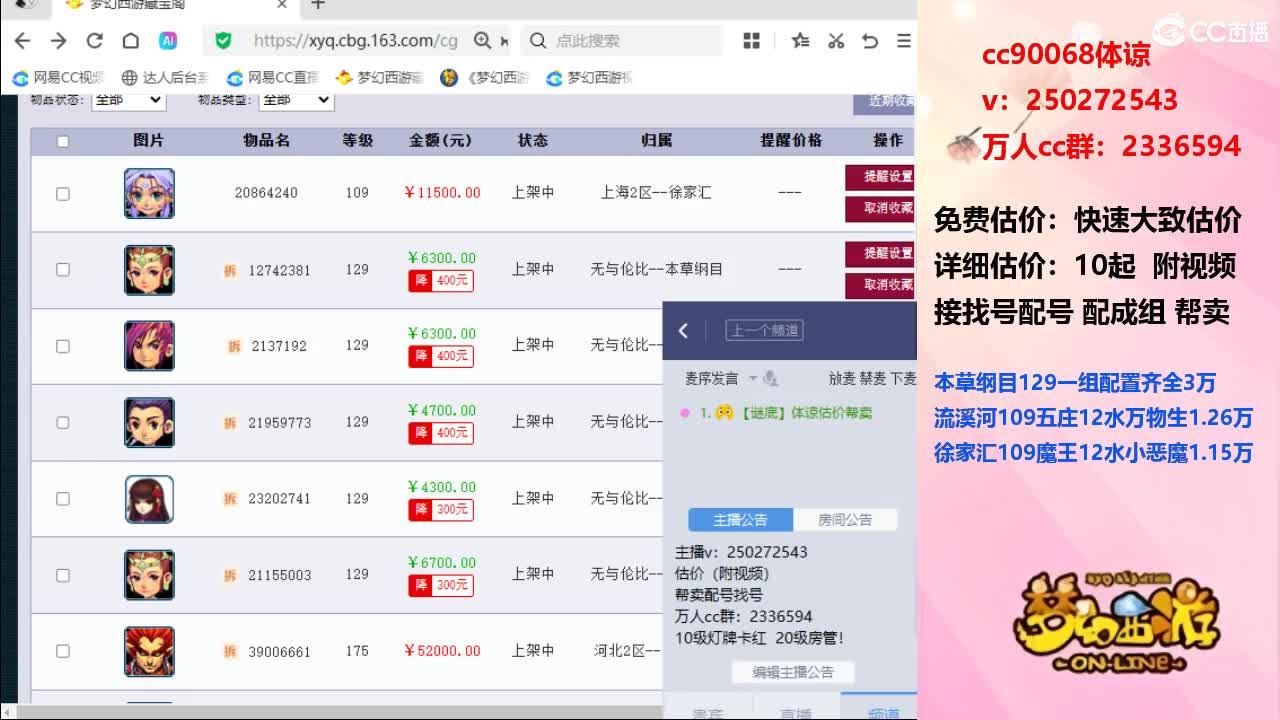Click the 拆 badge beside item 12742381
The image size is (1280, 720).
click(x=231, y=270)
